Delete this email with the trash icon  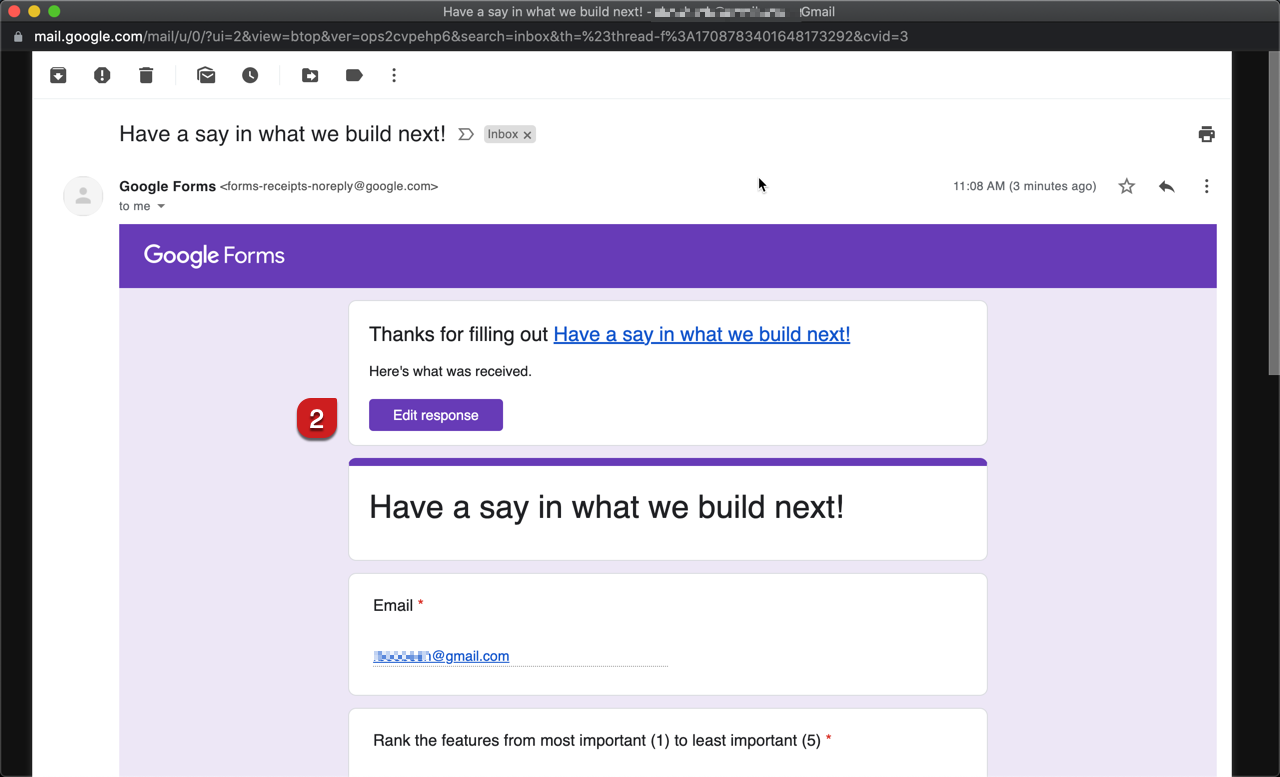[x=146, y=75]
